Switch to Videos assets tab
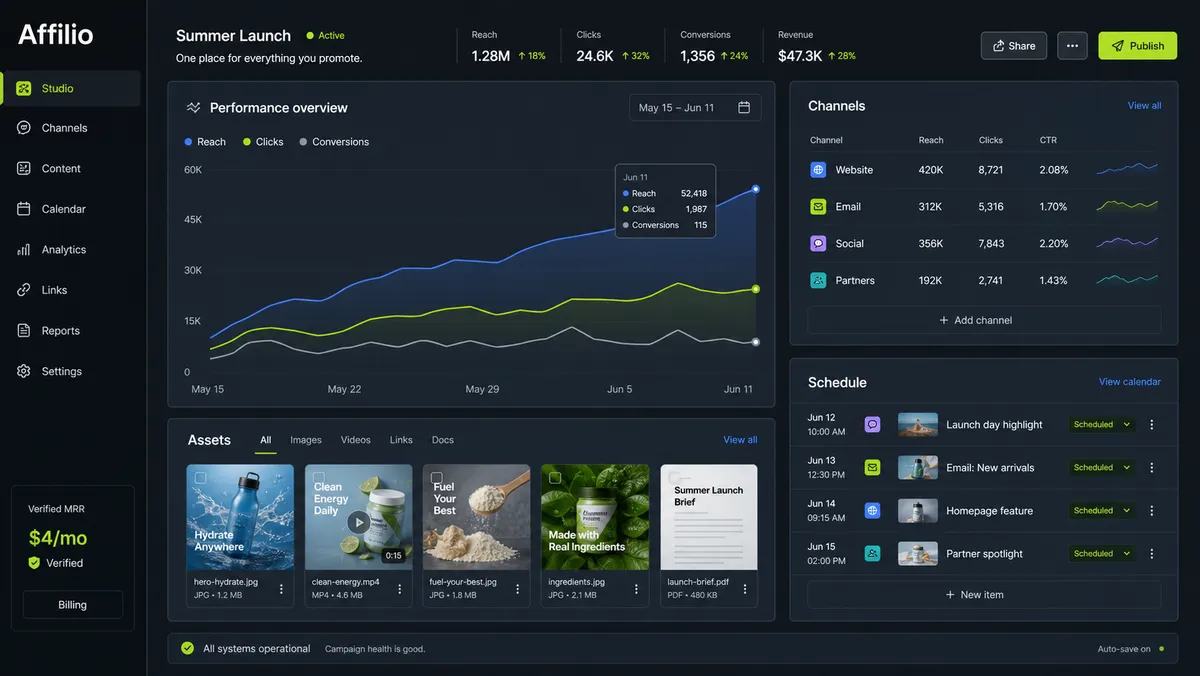The height and width of the screenshot is (676, 1200). tap(356, 440)
